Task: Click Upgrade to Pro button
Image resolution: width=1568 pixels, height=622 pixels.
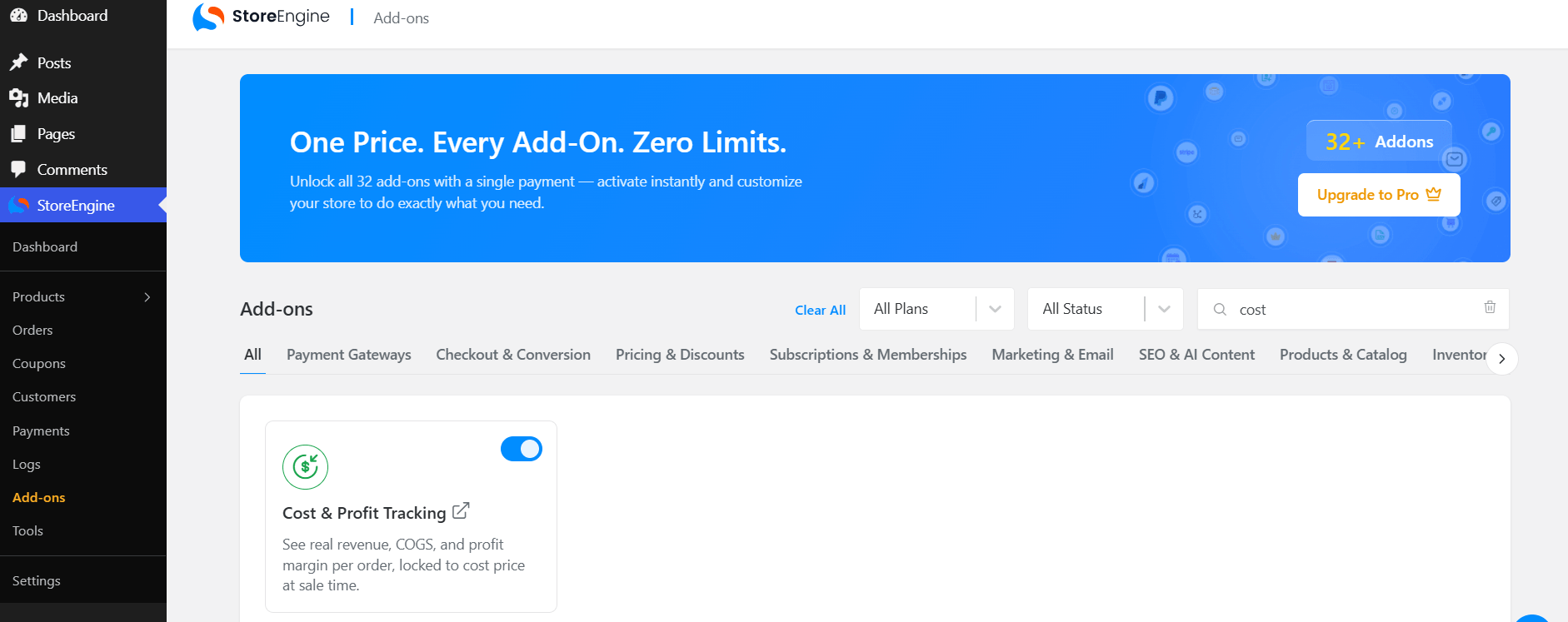Action: (x=1379, y=195)
